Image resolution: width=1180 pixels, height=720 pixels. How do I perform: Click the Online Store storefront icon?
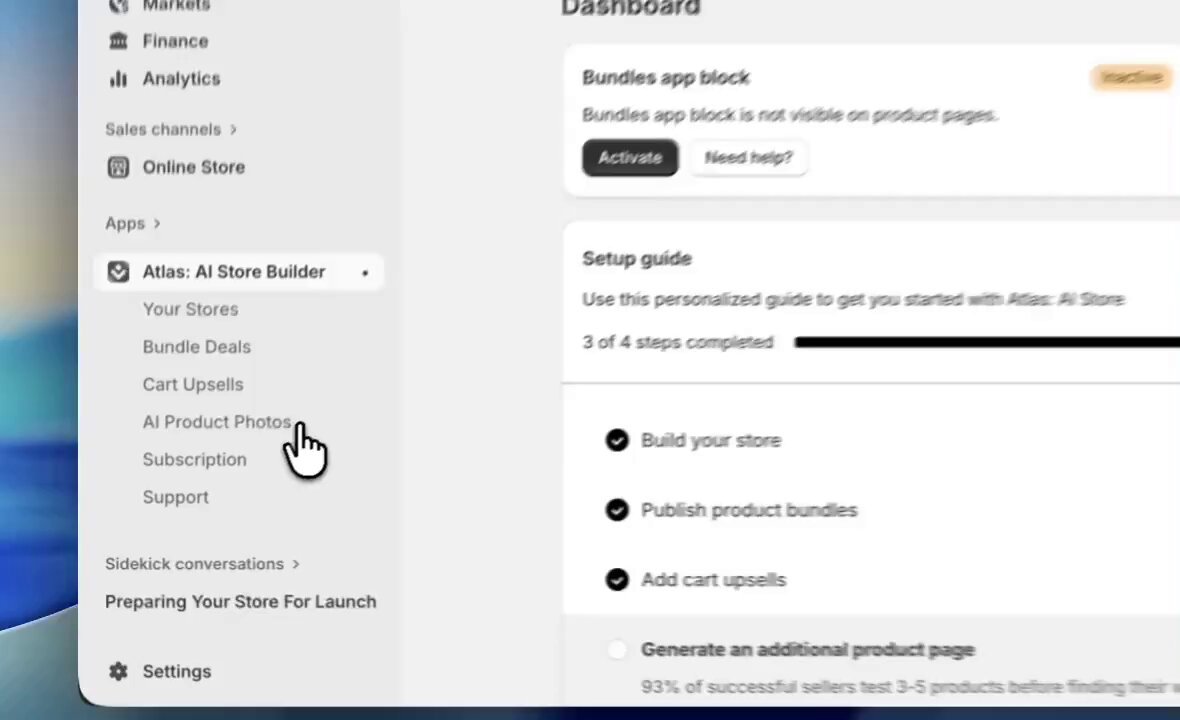[118, 167]
